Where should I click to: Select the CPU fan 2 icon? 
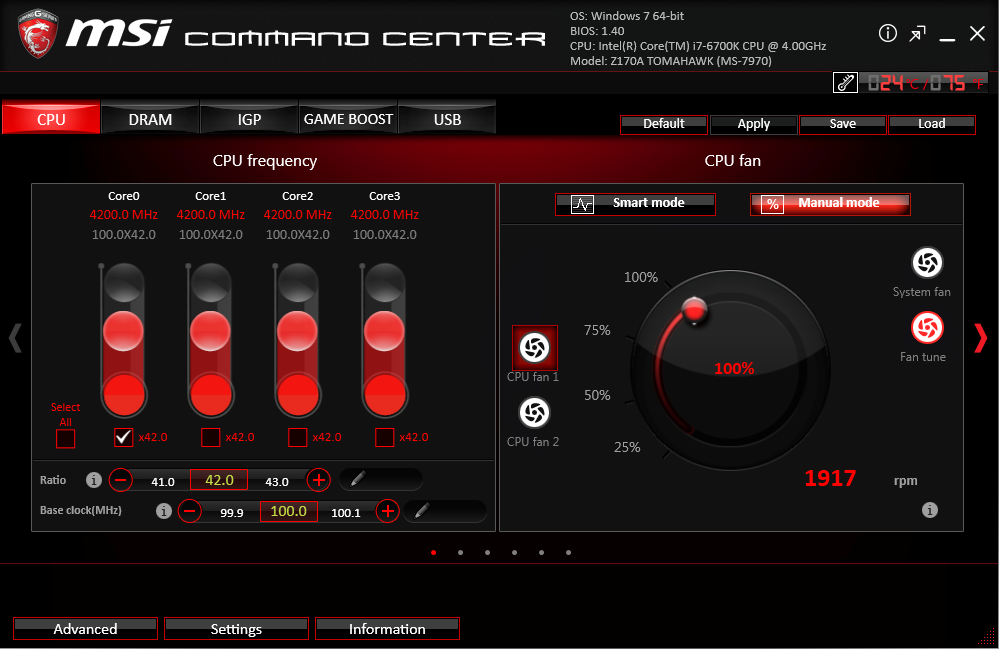tap(534, 412)
